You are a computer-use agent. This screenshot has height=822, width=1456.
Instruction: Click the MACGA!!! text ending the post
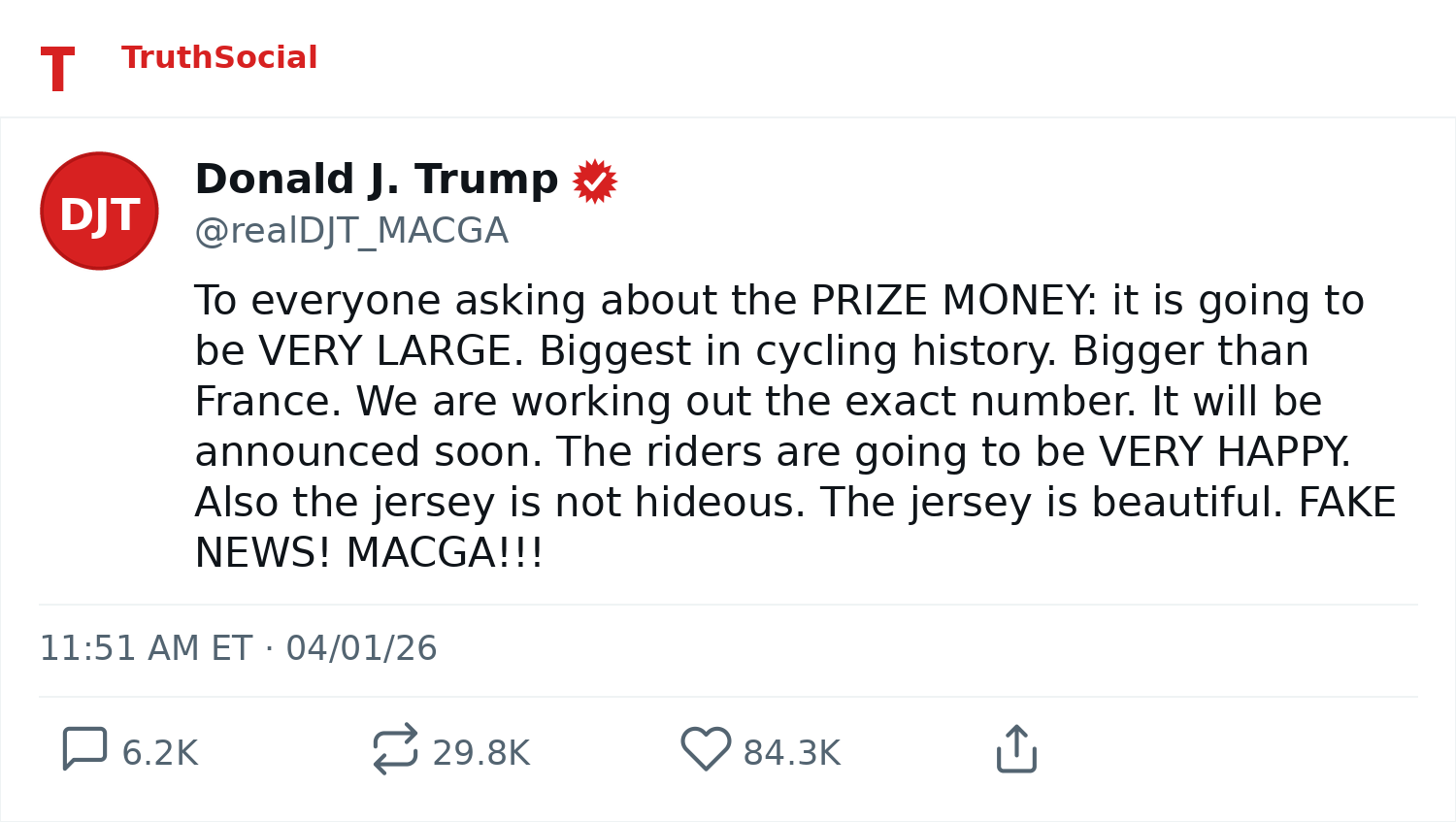click(445, 553)
